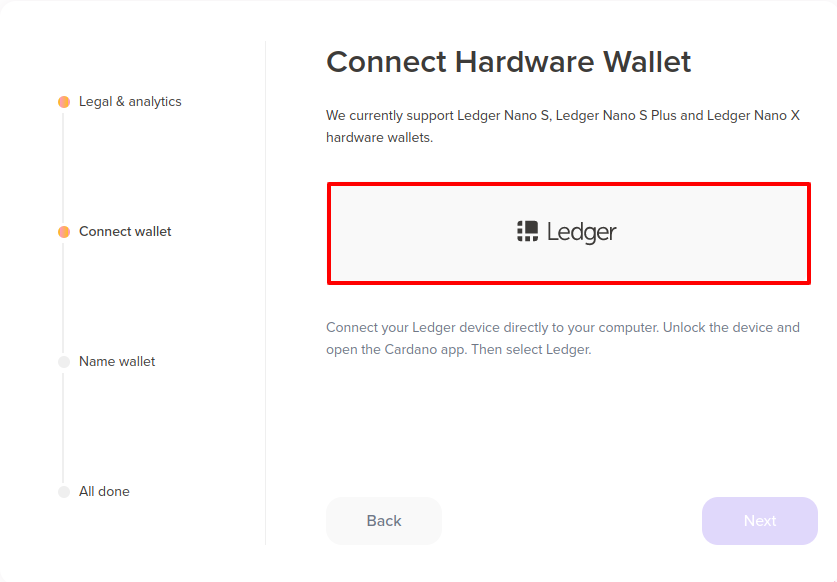Screen dimensions: 837x582
Task: Click the orange Legal & analytics step dot
Action: 64,102
